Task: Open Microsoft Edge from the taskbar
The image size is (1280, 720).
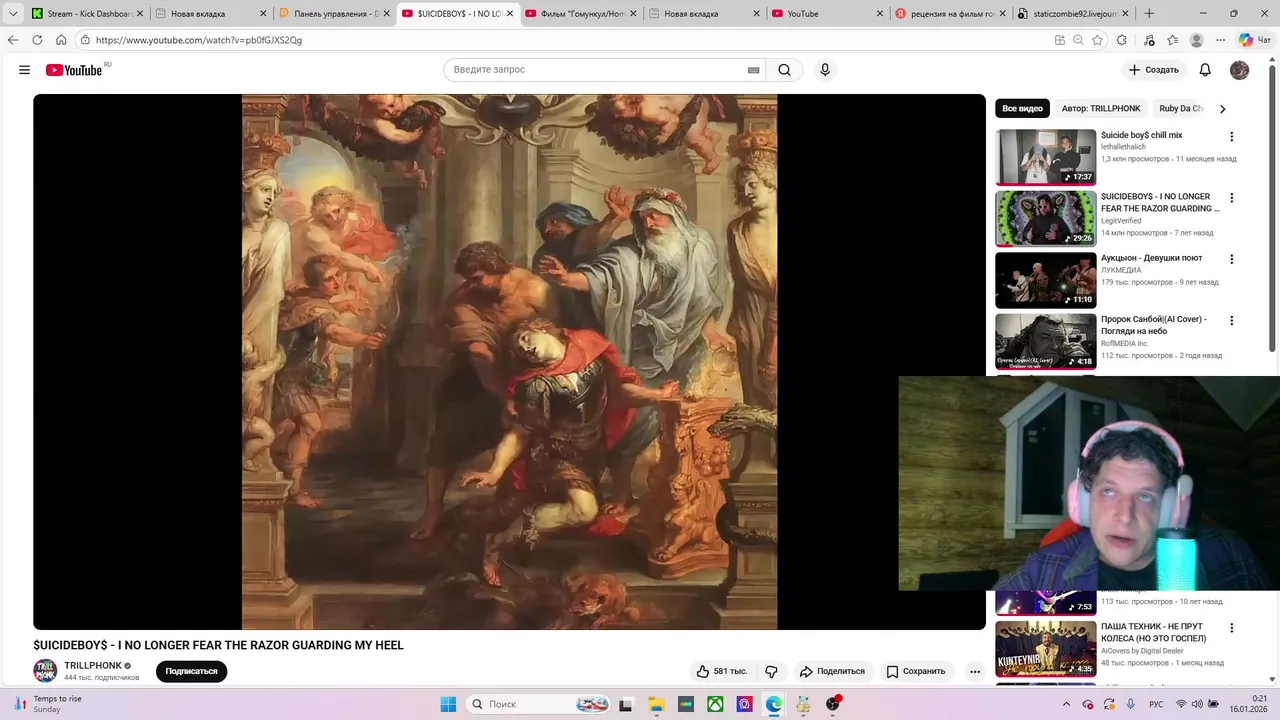Action: (774, 704)
